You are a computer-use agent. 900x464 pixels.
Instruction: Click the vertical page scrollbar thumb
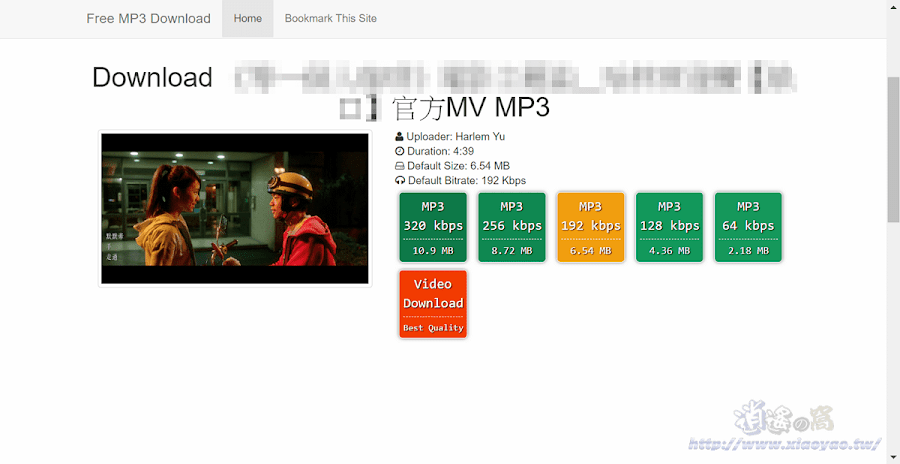click(x=894, y=149)
